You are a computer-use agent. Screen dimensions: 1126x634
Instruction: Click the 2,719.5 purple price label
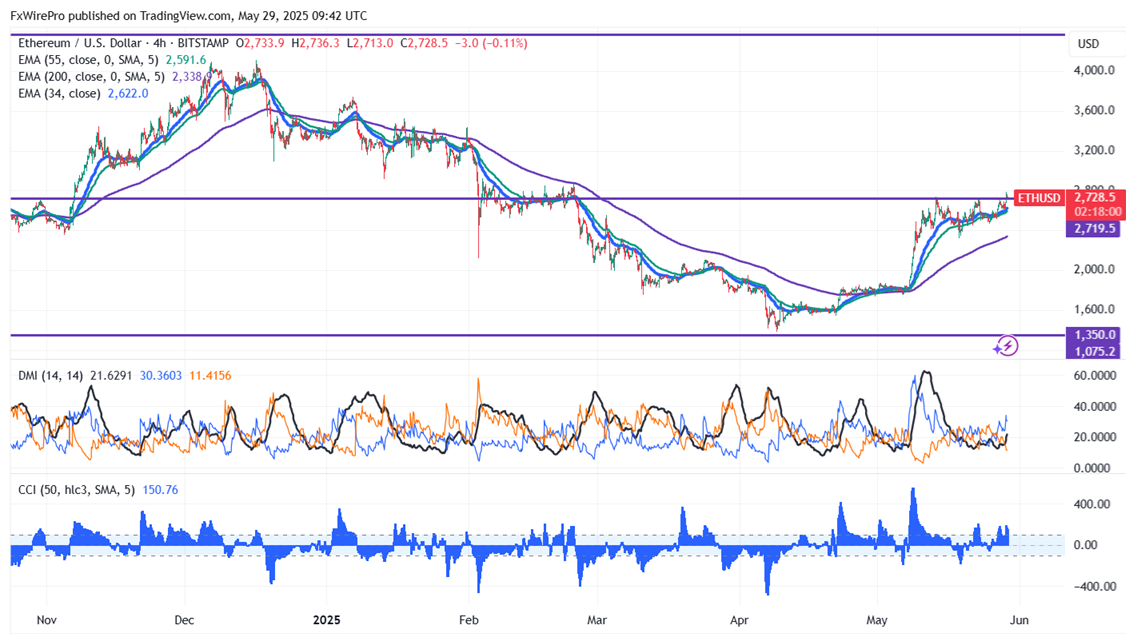pos(1093,229)
